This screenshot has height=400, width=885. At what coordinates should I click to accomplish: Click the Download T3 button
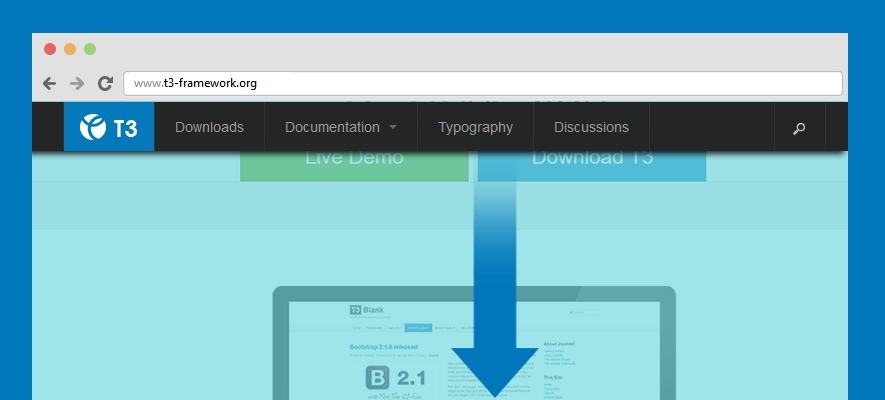point(592,166)
